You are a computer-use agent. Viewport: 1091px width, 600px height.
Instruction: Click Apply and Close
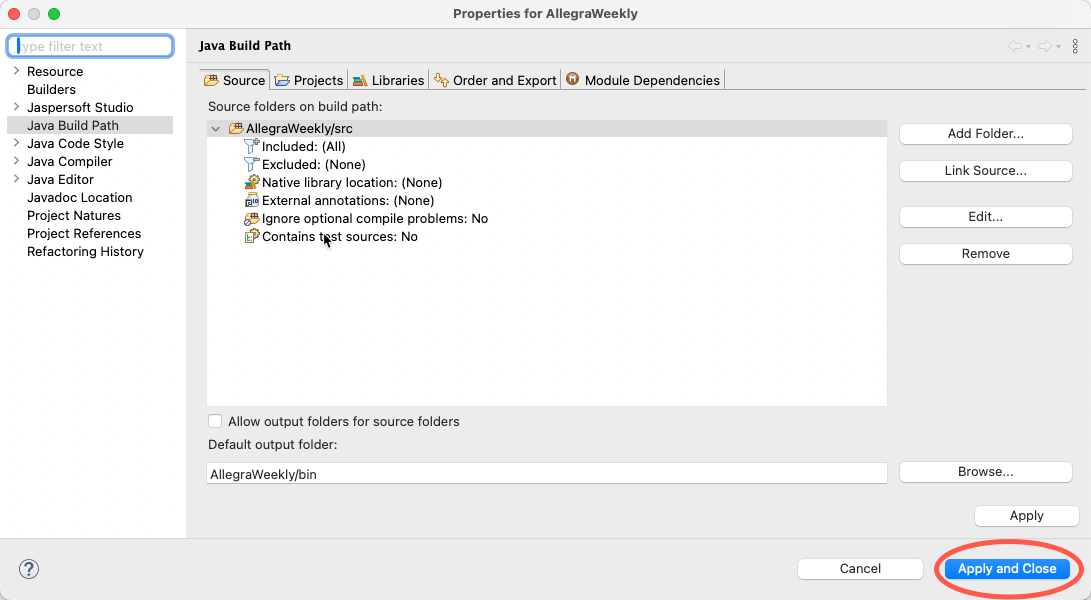click(1007, 569)
